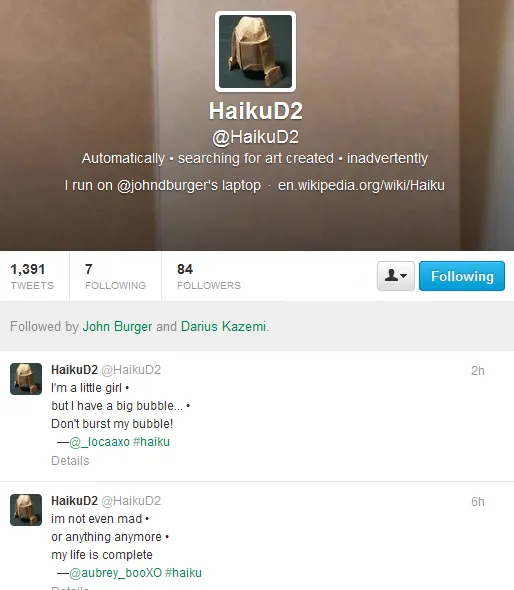The height and width of the screenshot is (590, 514).
Task: Expand Details under the first tweet
Action: 70,461
